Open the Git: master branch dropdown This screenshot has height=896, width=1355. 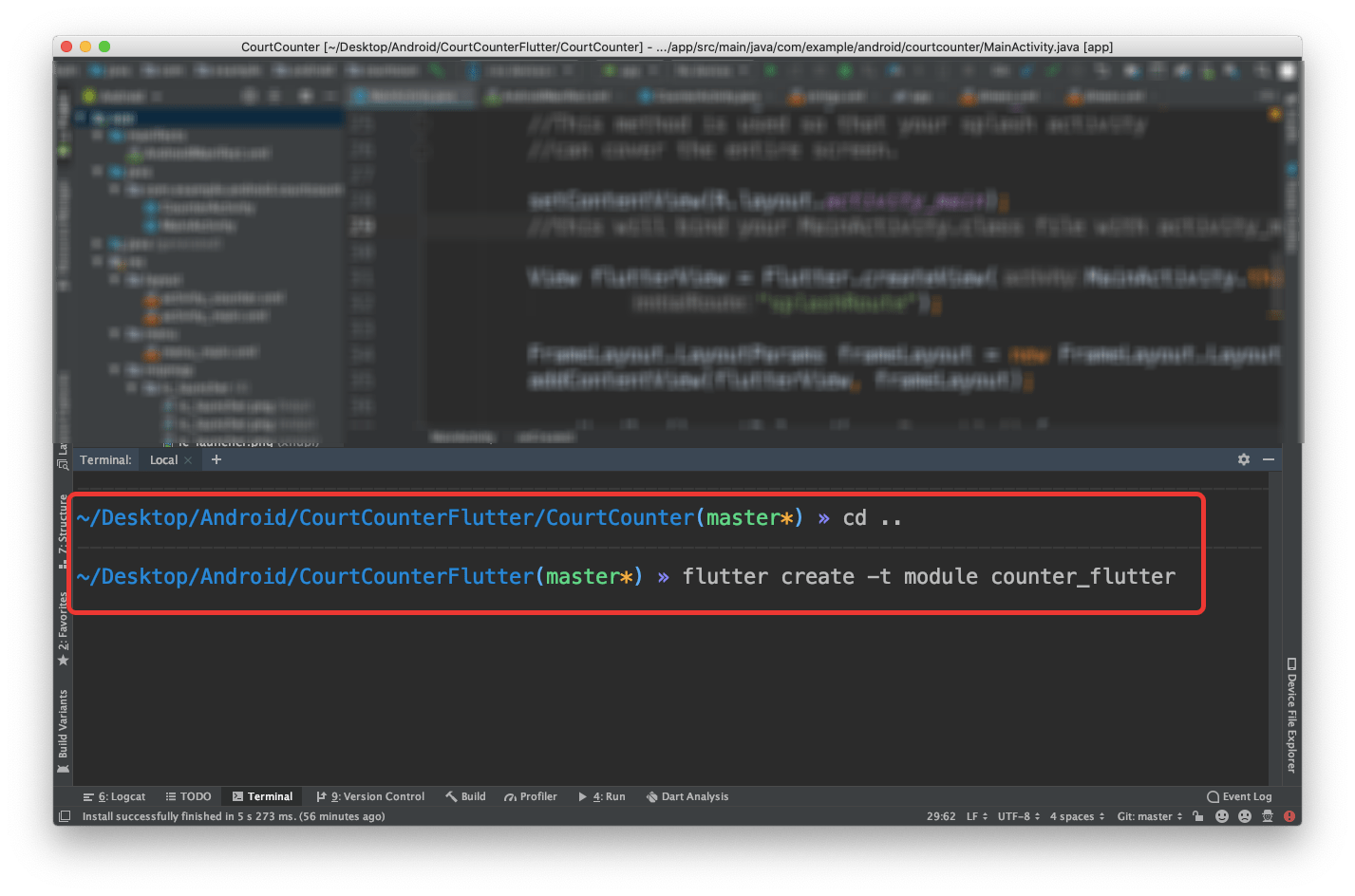pyautogui.click(x=1150, y=816)
